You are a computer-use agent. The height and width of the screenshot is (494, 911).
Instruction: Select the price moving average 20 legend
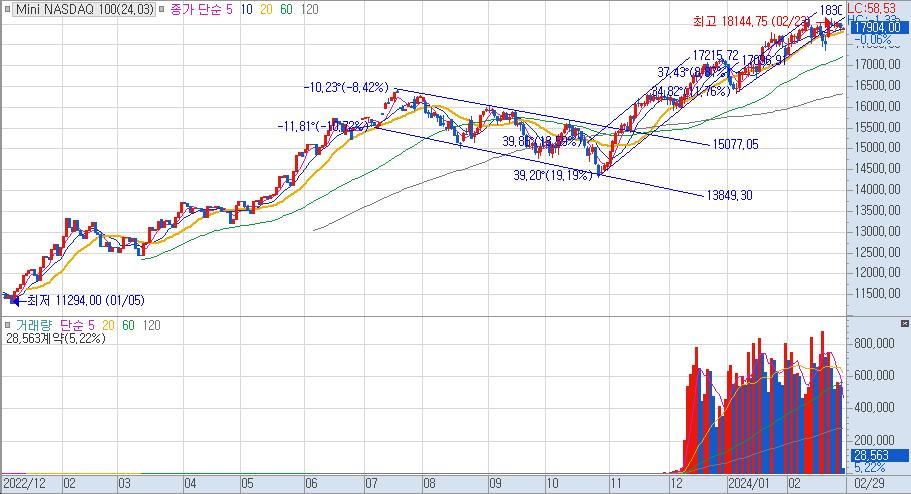266,9
